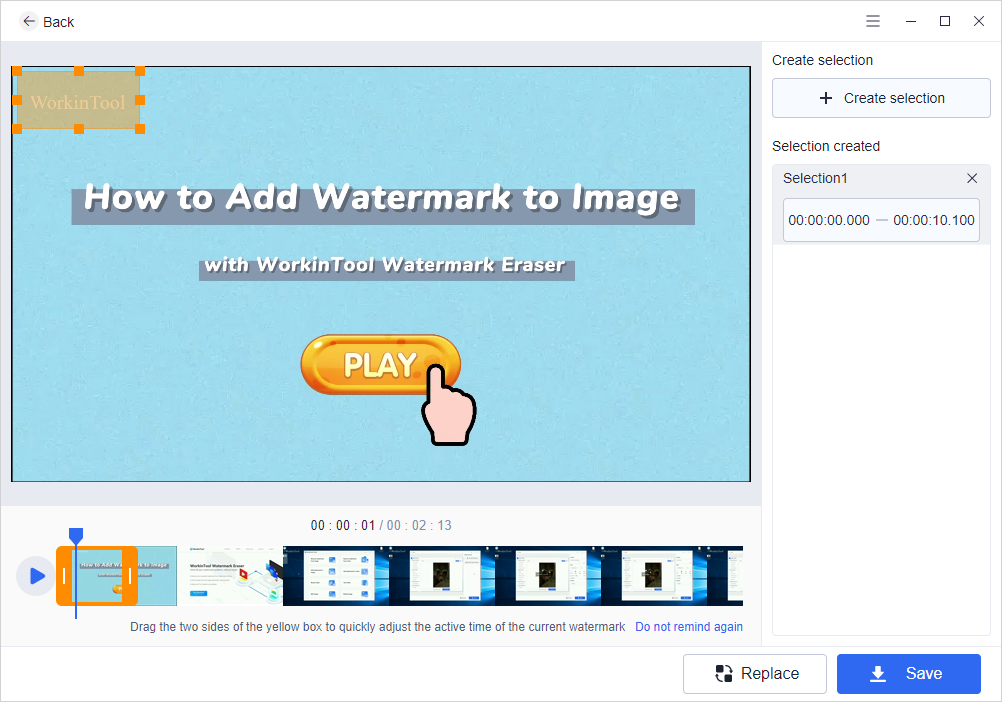Click left handle of the orange timeline range box

click(x=64, y=576)
